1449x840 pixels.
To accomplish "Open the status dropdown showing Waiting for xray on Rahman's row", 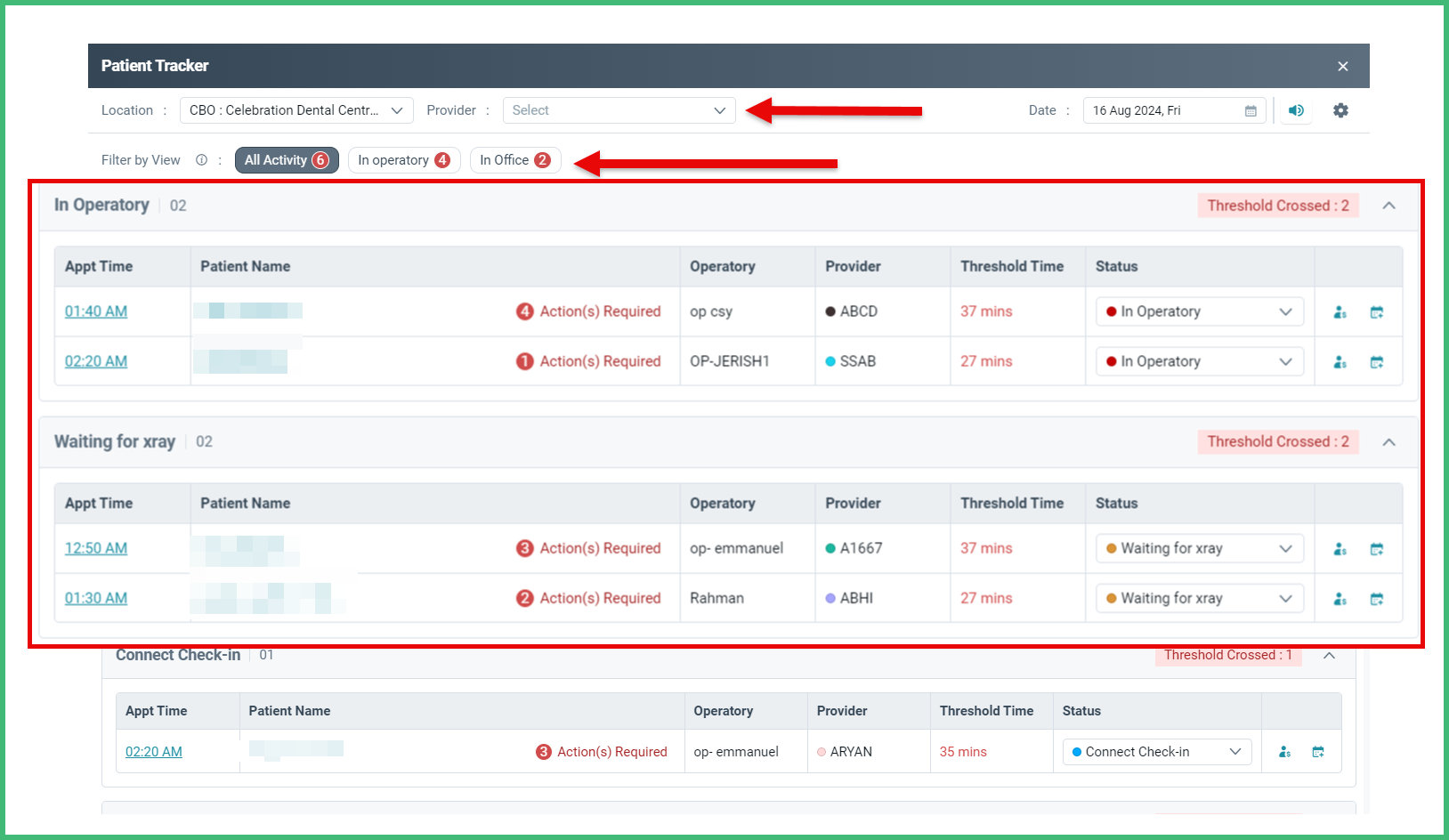I will tap(1199, 598).
